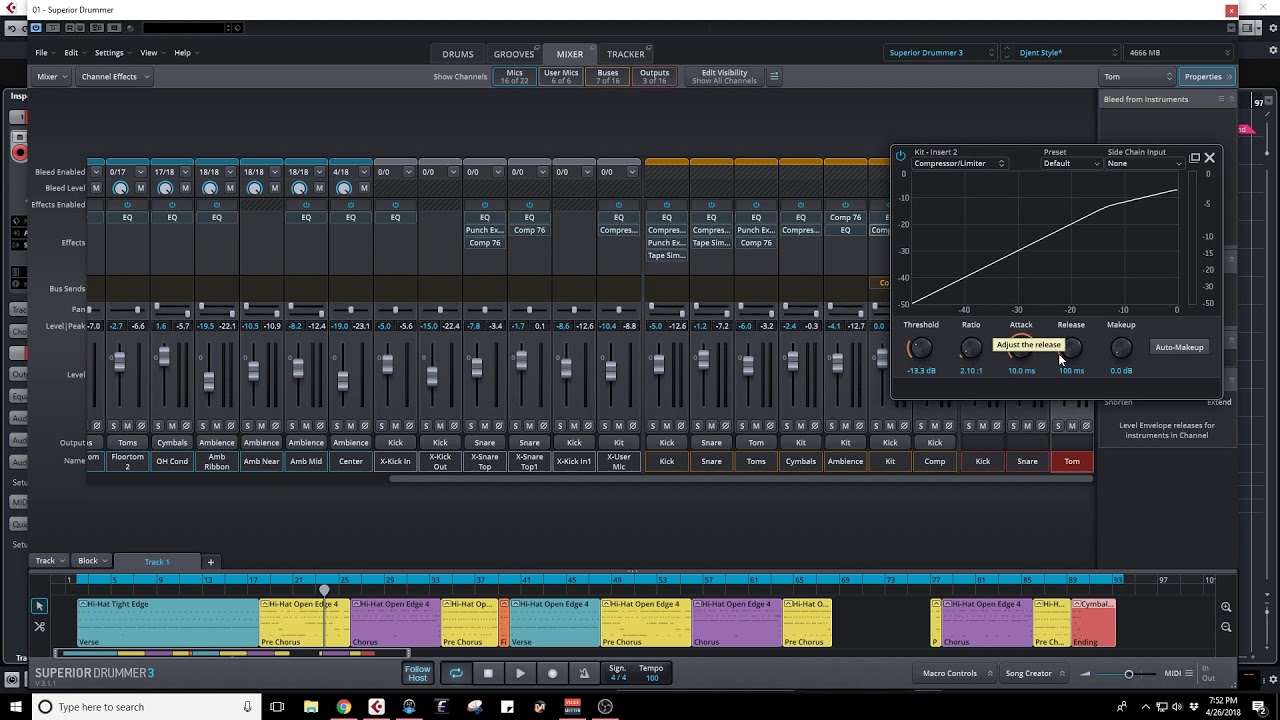1280x720 pixels.
Task: Click the transport stop button
Action: [488, 673]
